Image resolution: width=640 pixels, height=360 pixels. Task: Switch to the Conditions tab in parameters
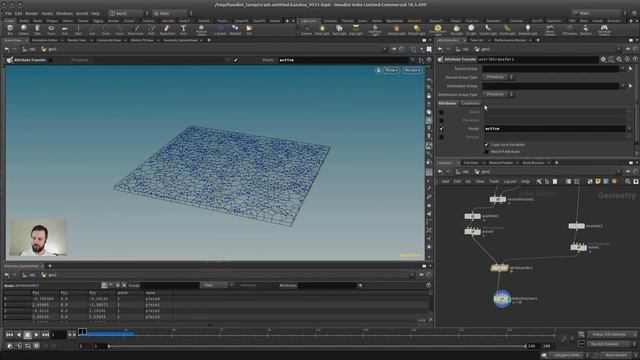[471, 103]
